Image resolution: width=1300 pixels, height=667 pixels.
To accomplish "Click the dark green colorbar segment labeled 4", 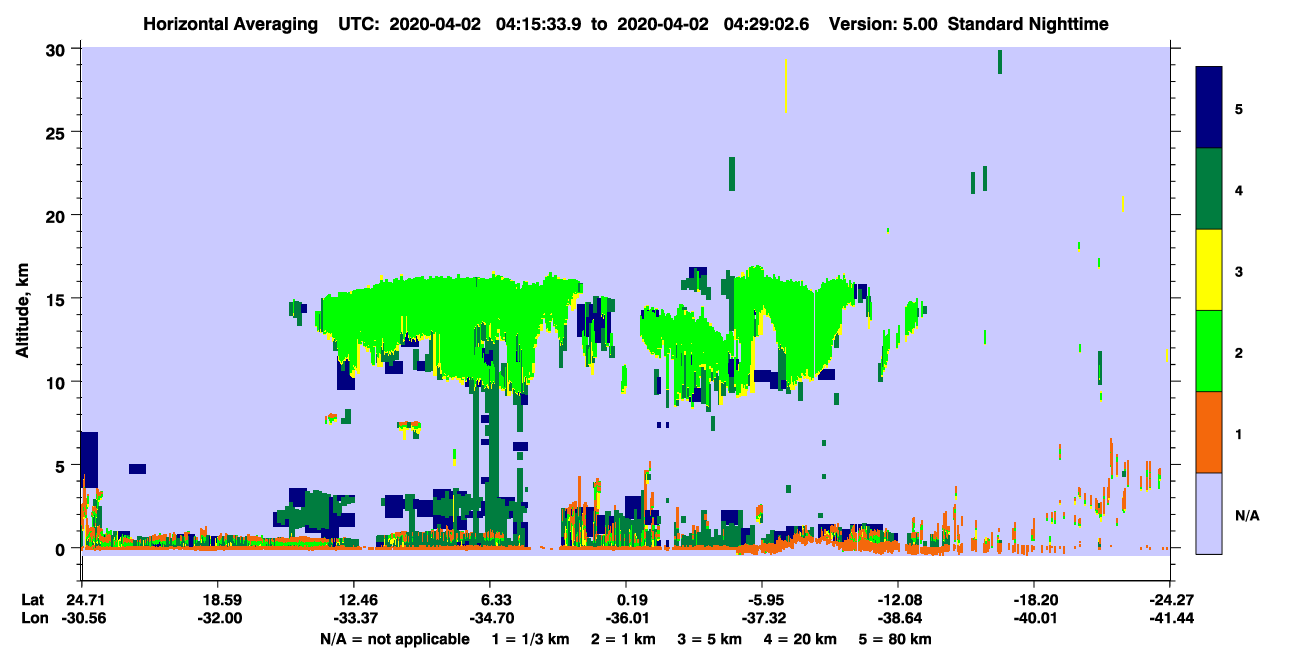I will pyautogui.click(x=1209, y=189).
